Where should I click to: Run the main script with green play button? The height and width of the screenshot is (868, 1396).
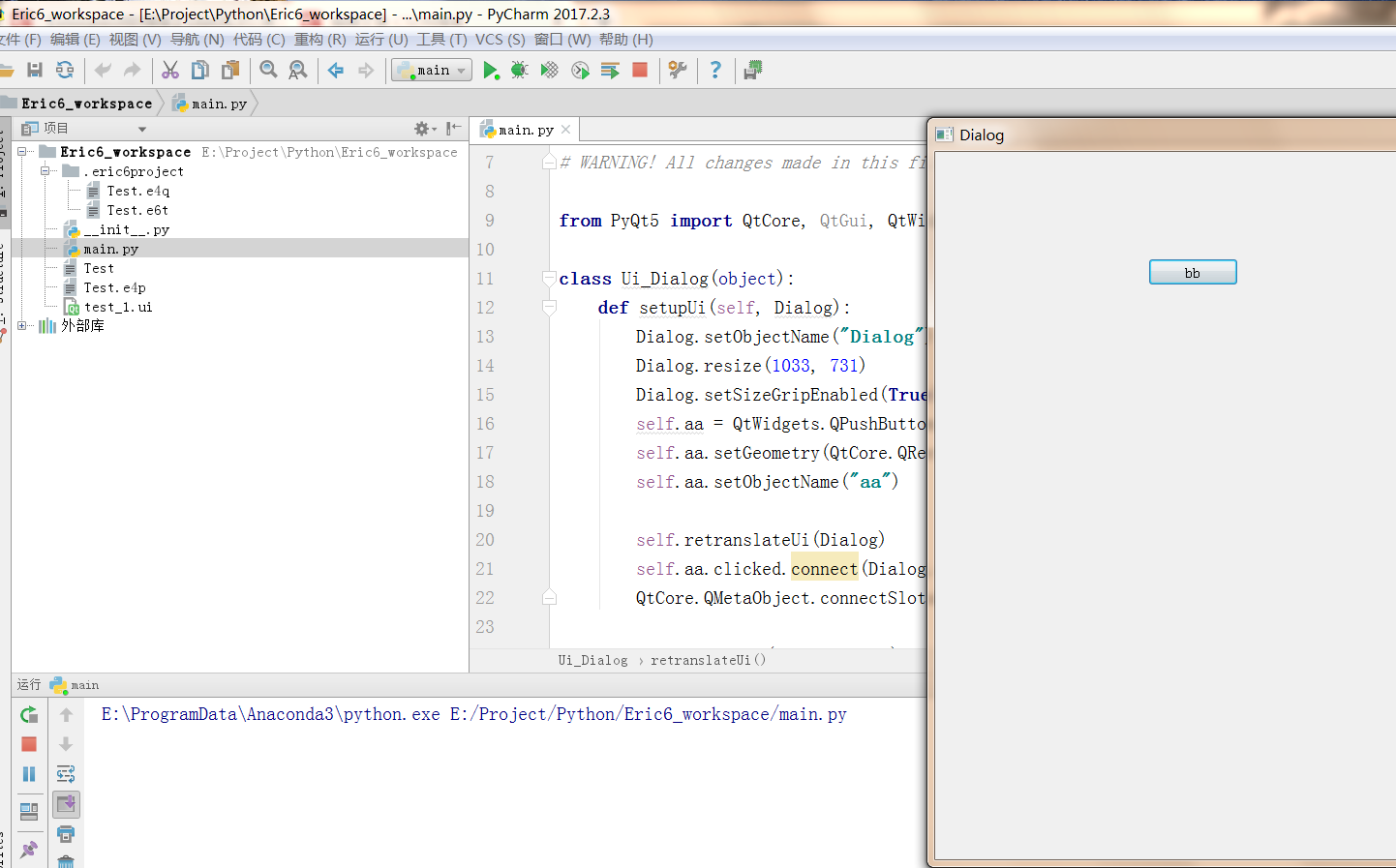tap(491, 70)
